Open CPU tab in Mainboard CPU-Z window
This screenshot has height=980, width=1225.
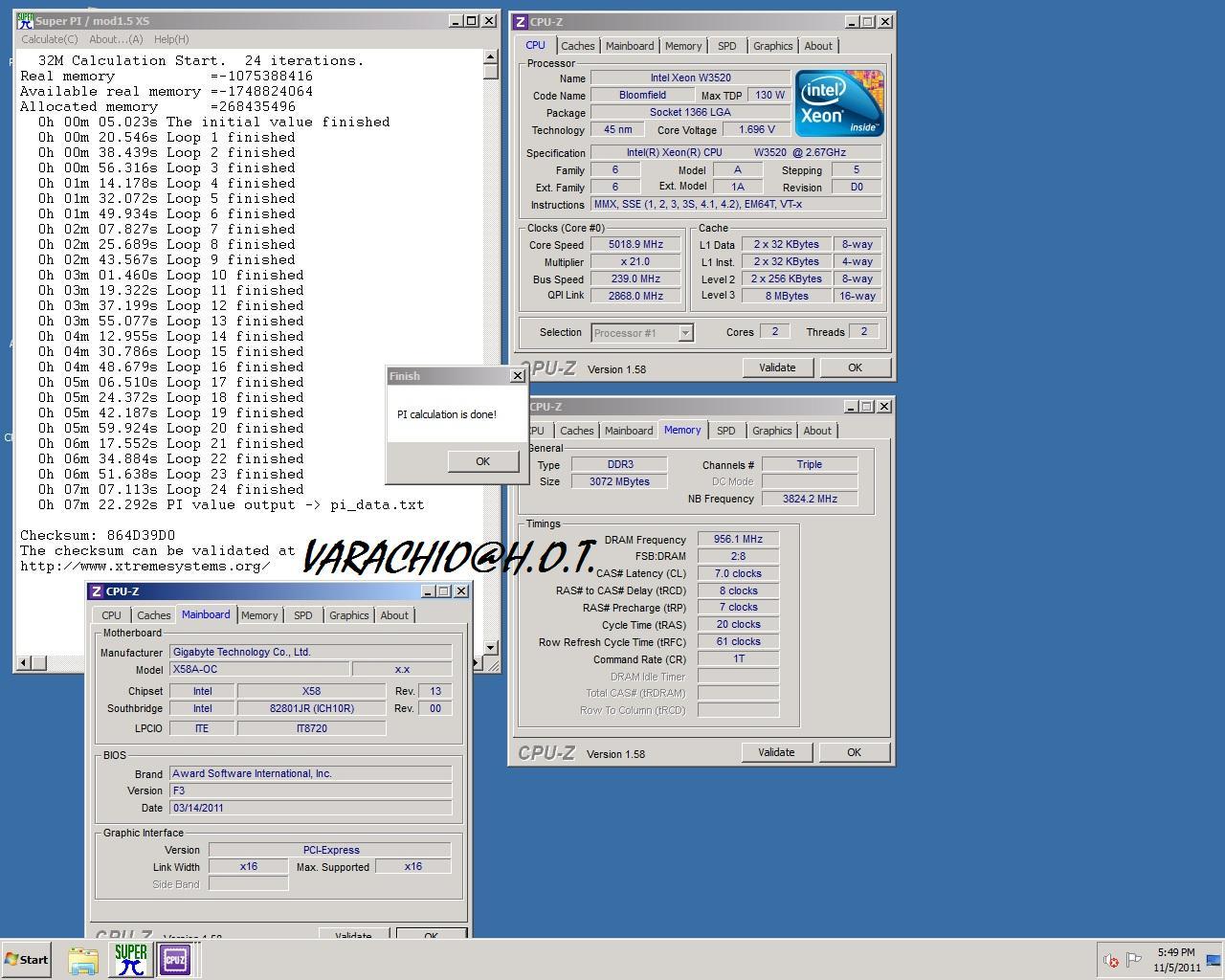pyautogui.click(x=111, y=615)
